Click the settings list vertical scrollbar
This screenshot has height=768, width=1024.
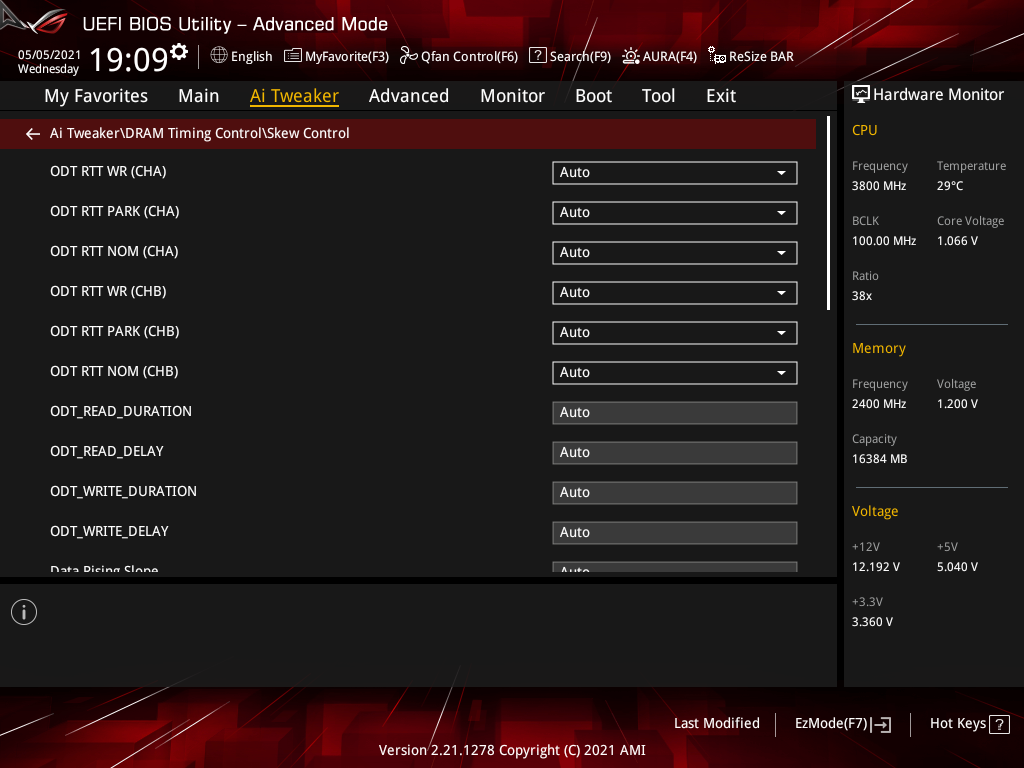pos(829,214)
